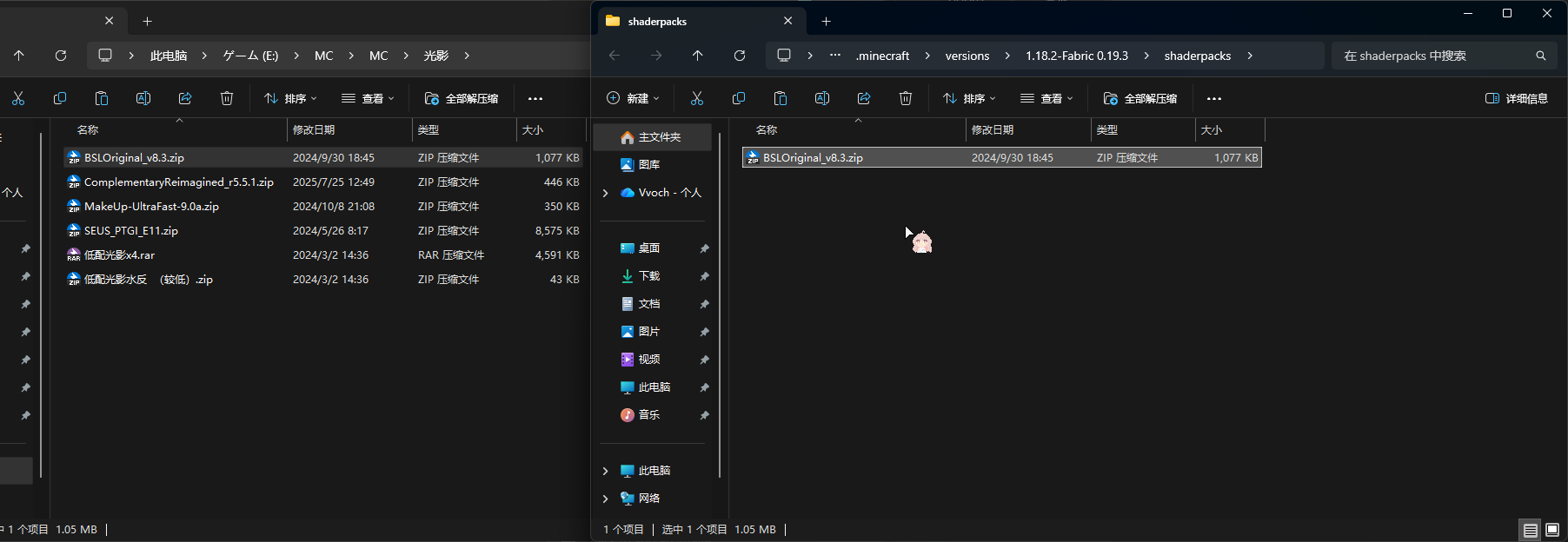
Task: Navigate to versions in address breadcrumb
Action: click(967, 56)
